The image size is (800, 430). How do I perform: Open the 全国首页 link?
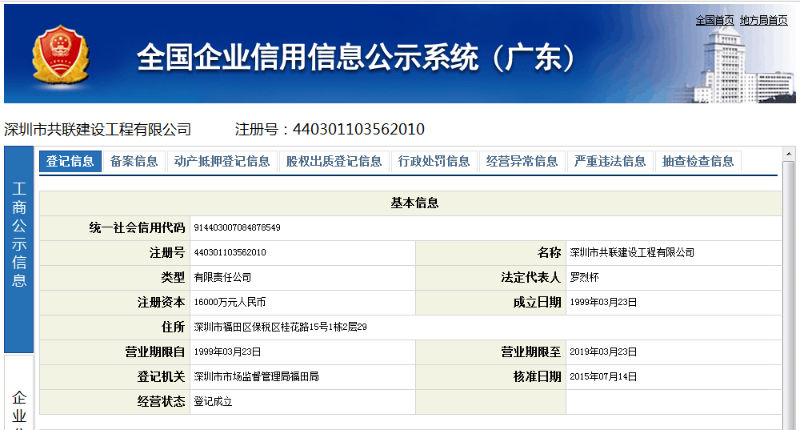pos(715,20)
